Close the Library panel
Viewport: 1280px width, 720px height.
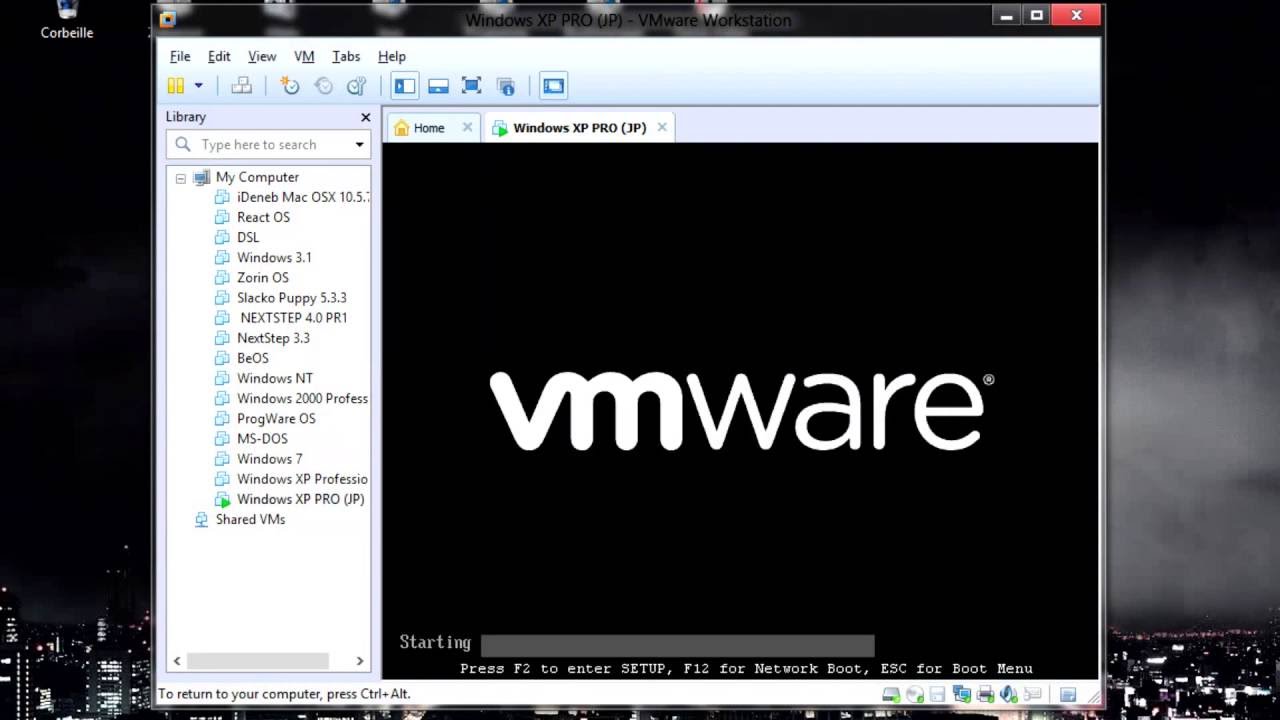(365, 117)
